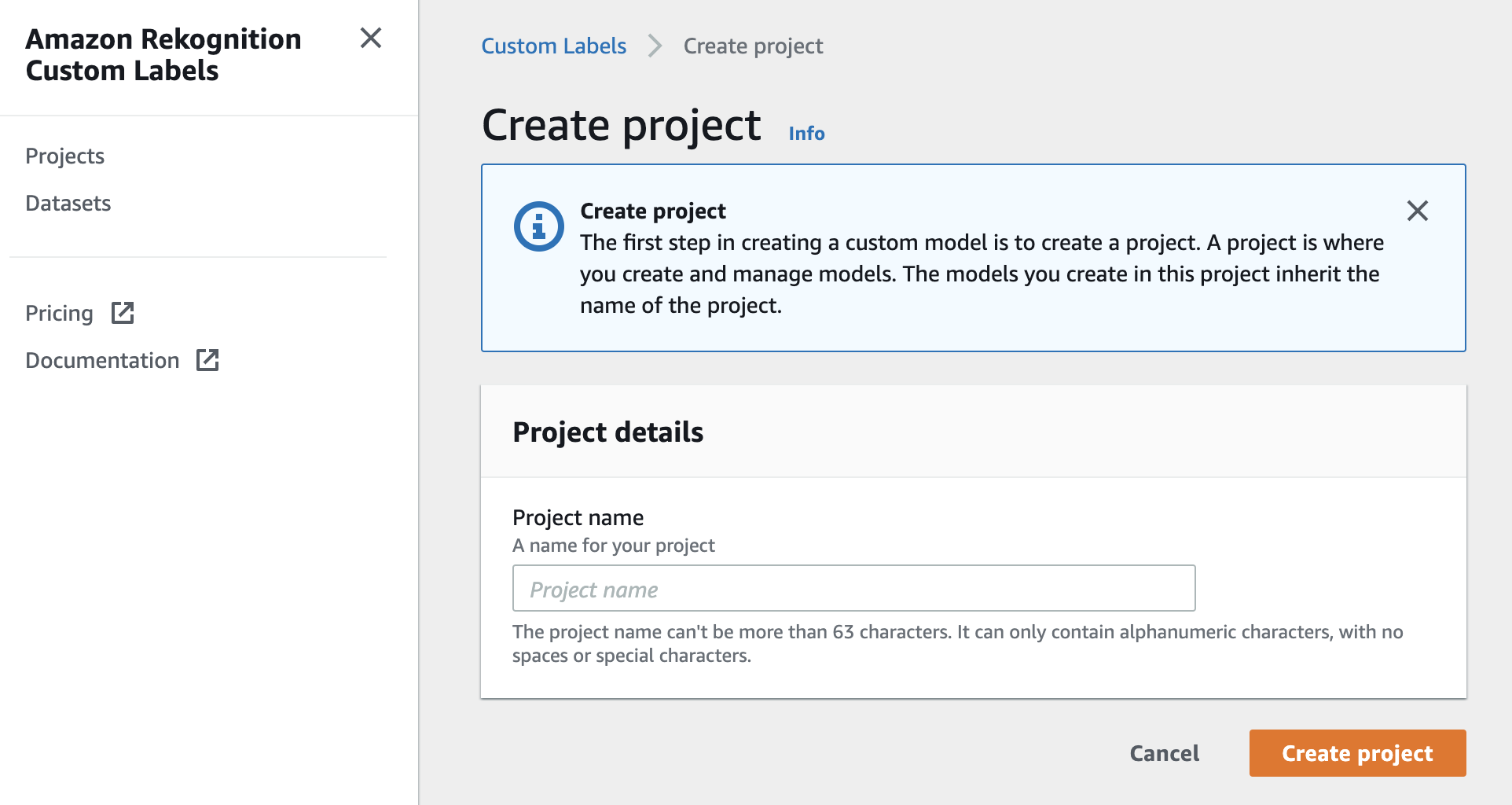Screen dimensions: 1512x805
Task: Click the large Create project page heading
Action: click(621, 126)
